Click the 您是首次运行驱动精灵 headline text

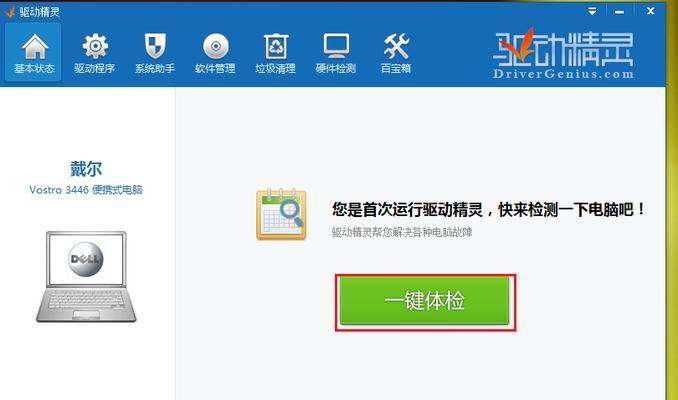tap(489, 210)
